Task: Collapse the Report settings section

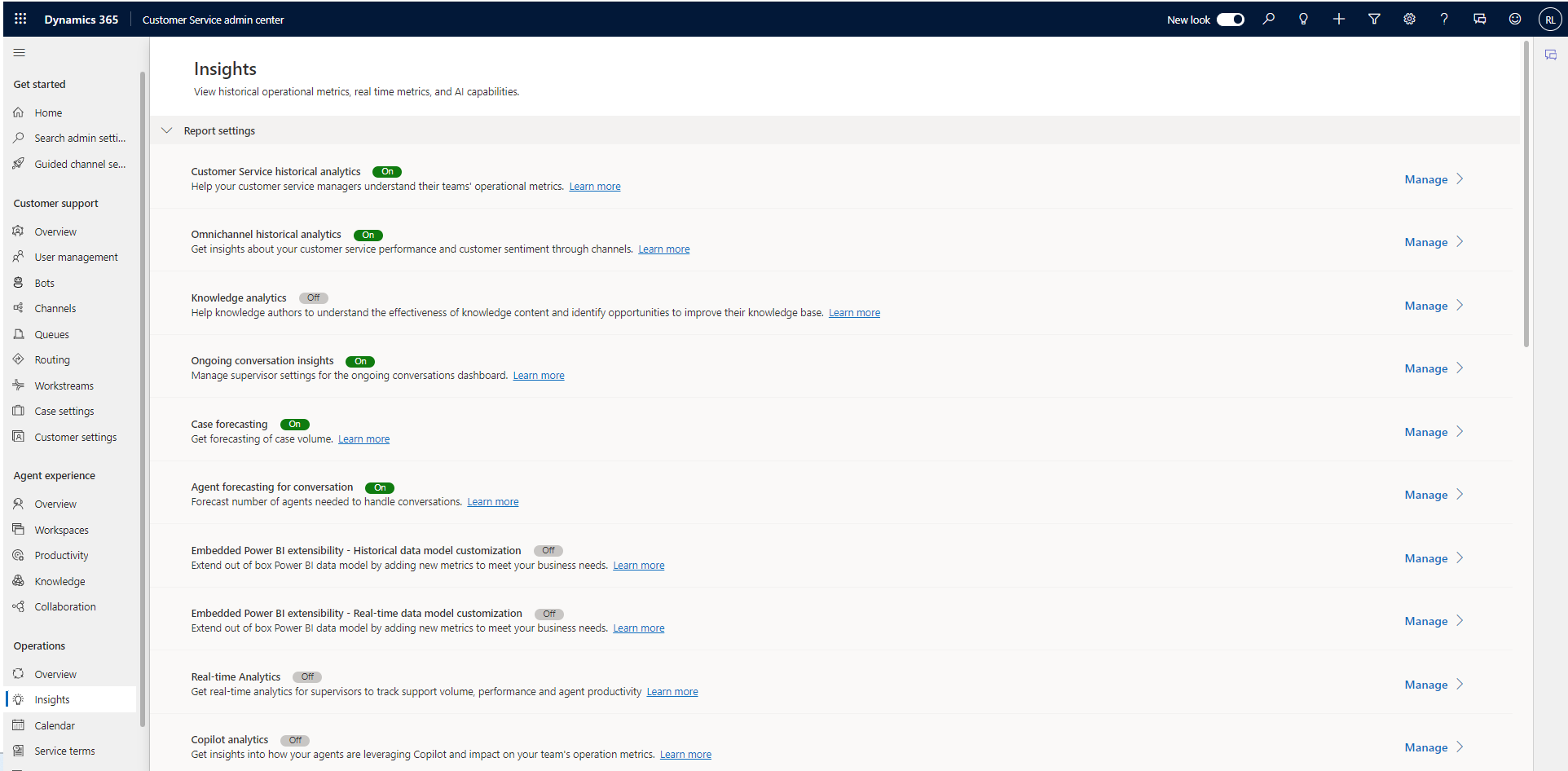Action: click(x=166, y=130)
